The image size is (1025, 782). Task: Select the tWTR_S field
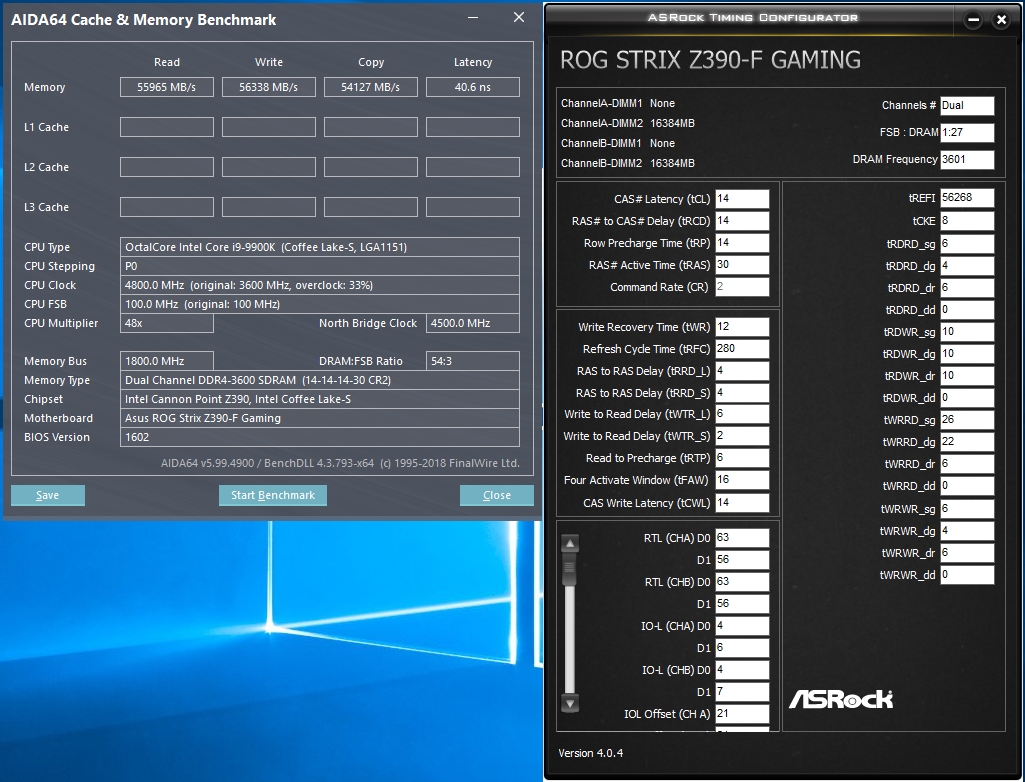point(742,436)
